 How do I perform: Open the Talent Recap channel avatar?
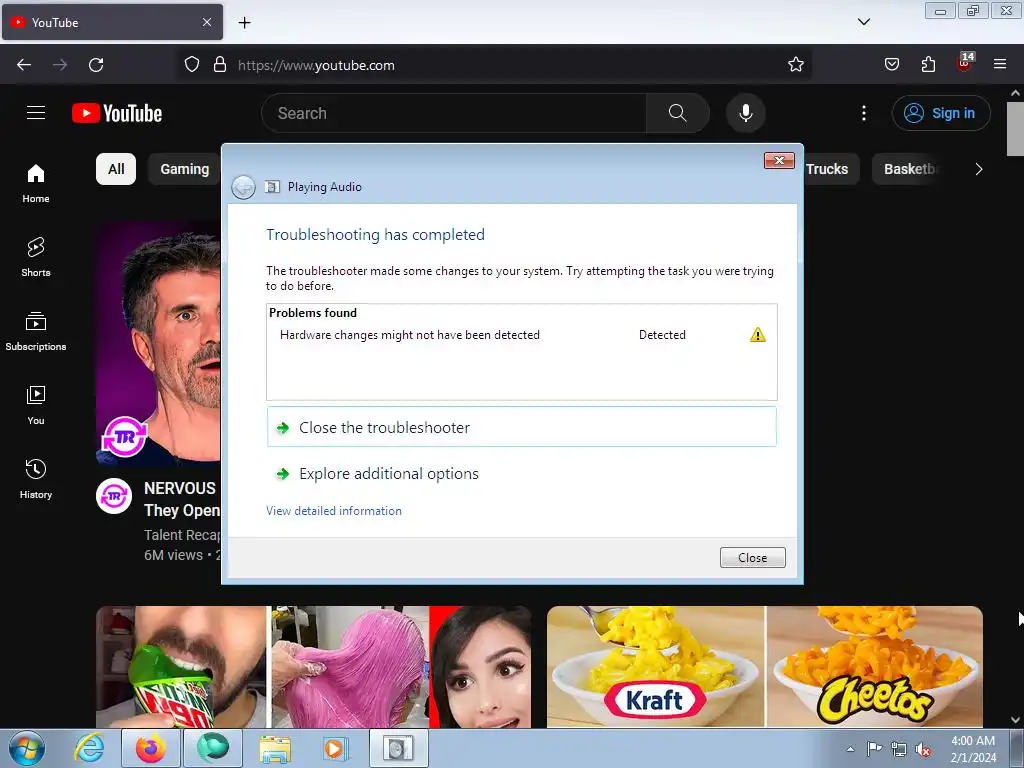coord(114,496)
